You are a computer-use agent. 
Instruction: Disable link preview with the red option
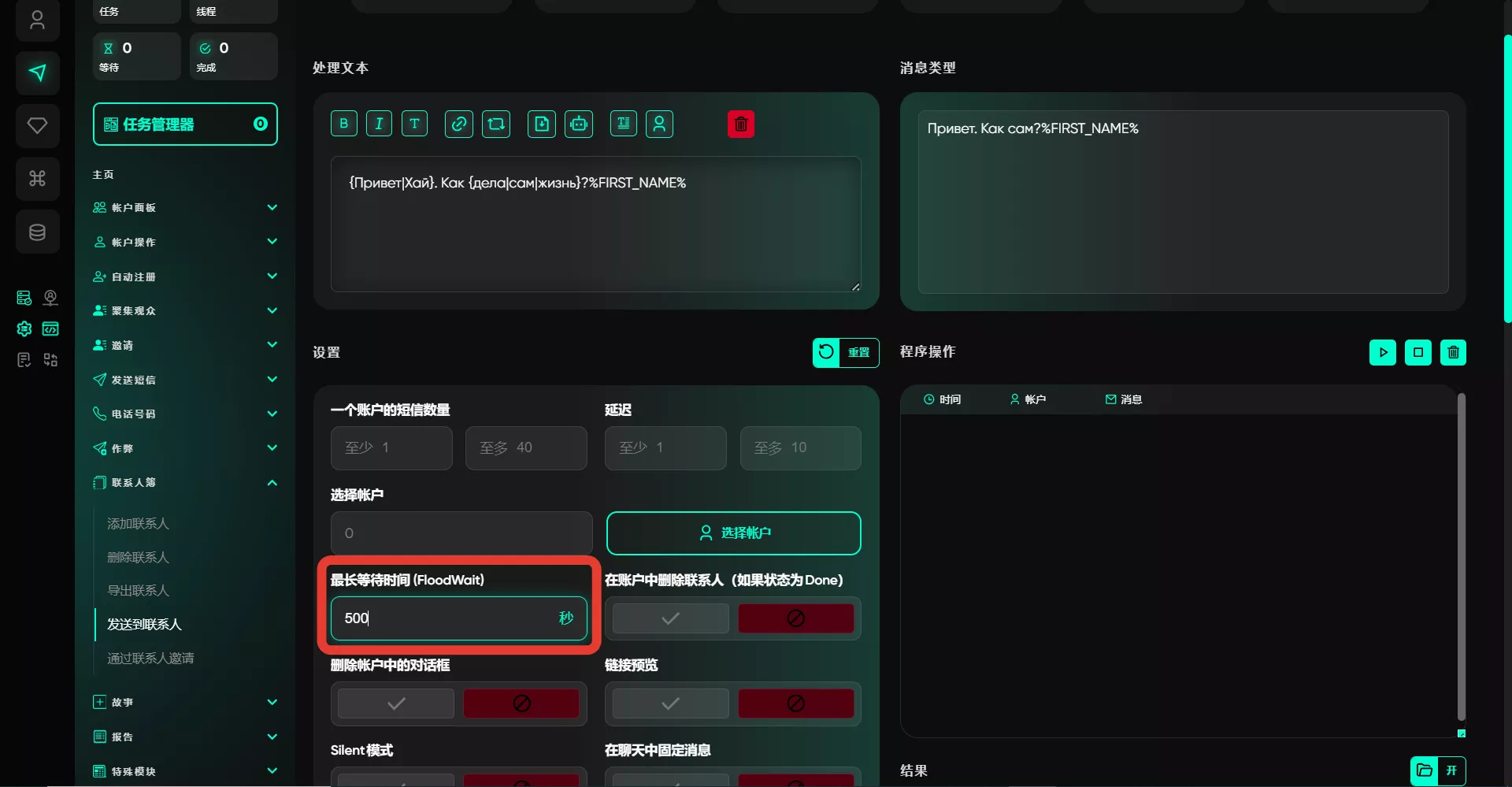[796, 703]
